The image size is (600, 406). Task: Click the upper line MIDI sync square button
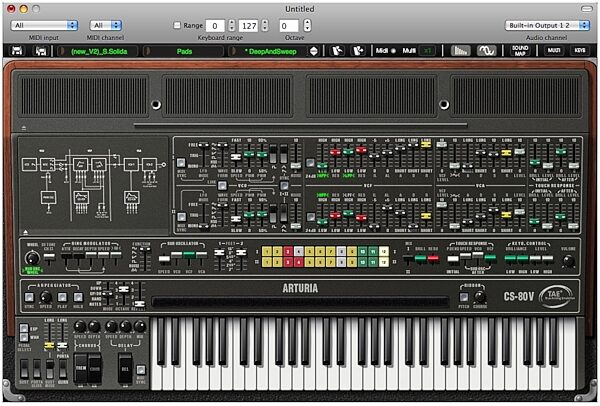pos(181,162)
